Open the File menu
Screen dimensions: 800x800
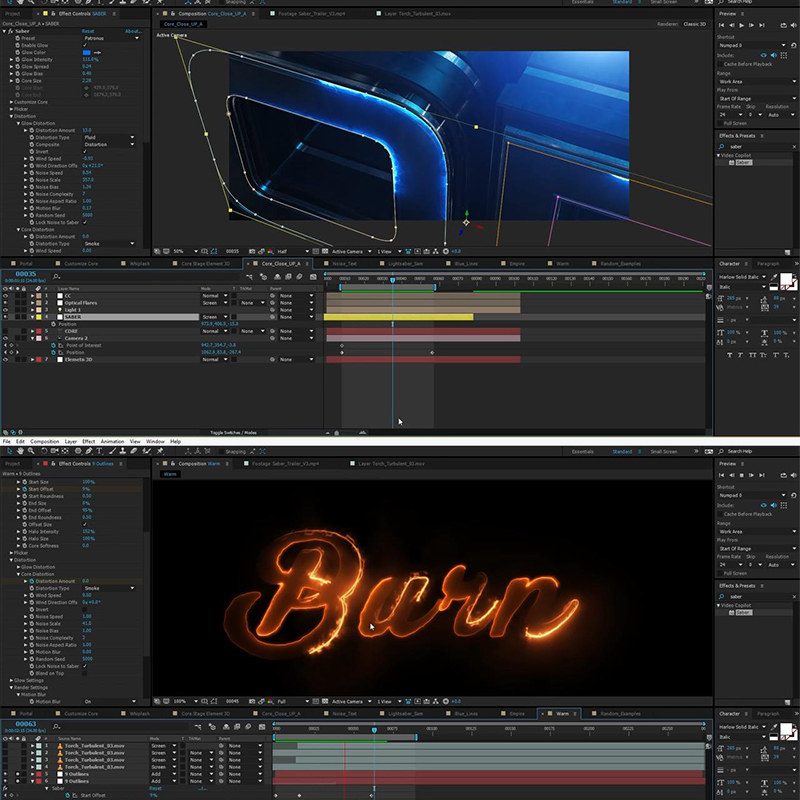(x=7, y=442)
